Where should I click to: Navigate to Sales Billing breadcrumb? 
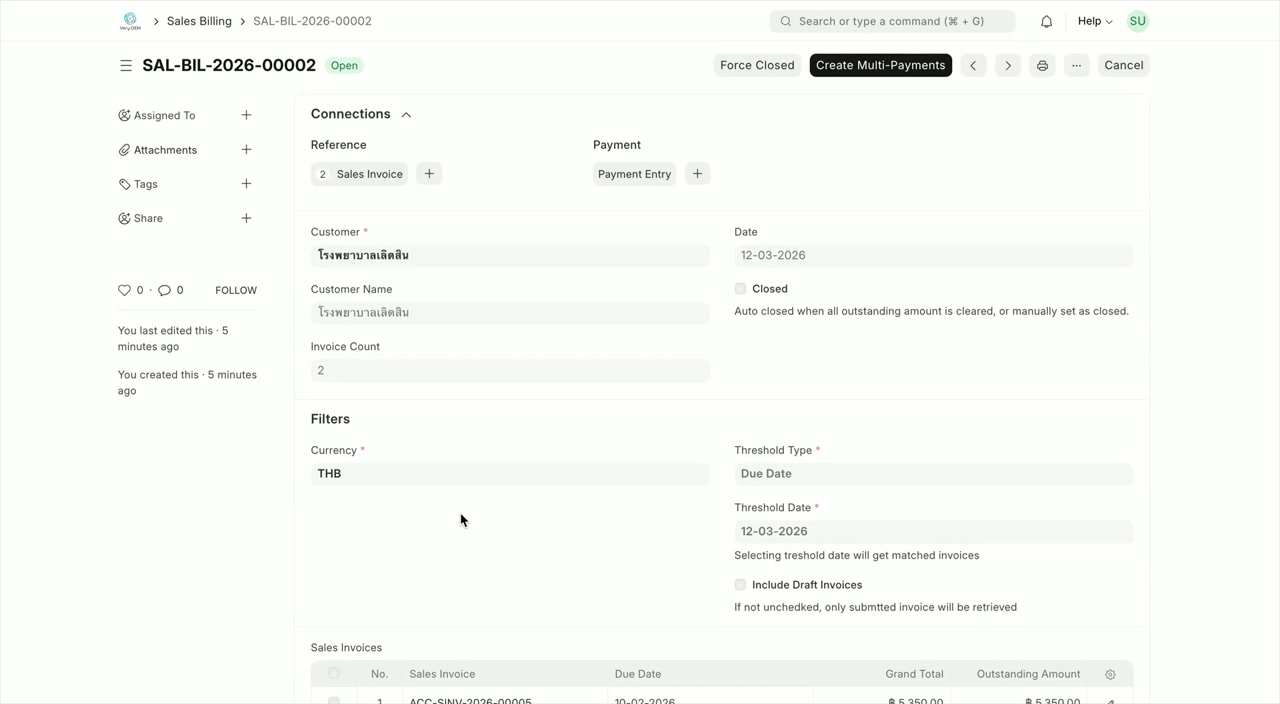(199, 21)
